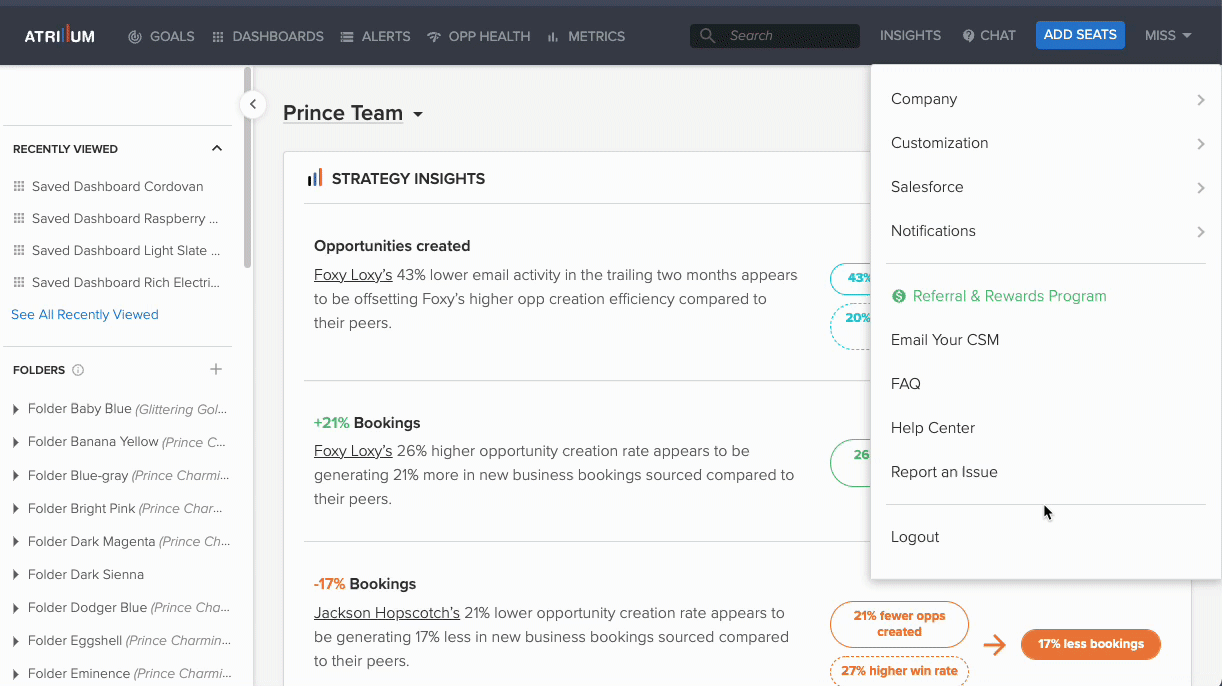
Task: Expand the Folder Baby Blue tree item
Action: point(14,408)
